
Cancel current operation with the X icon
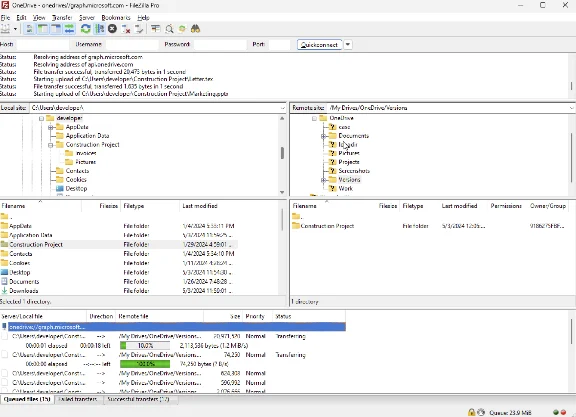pyautogui.click(x=112, y=29)
